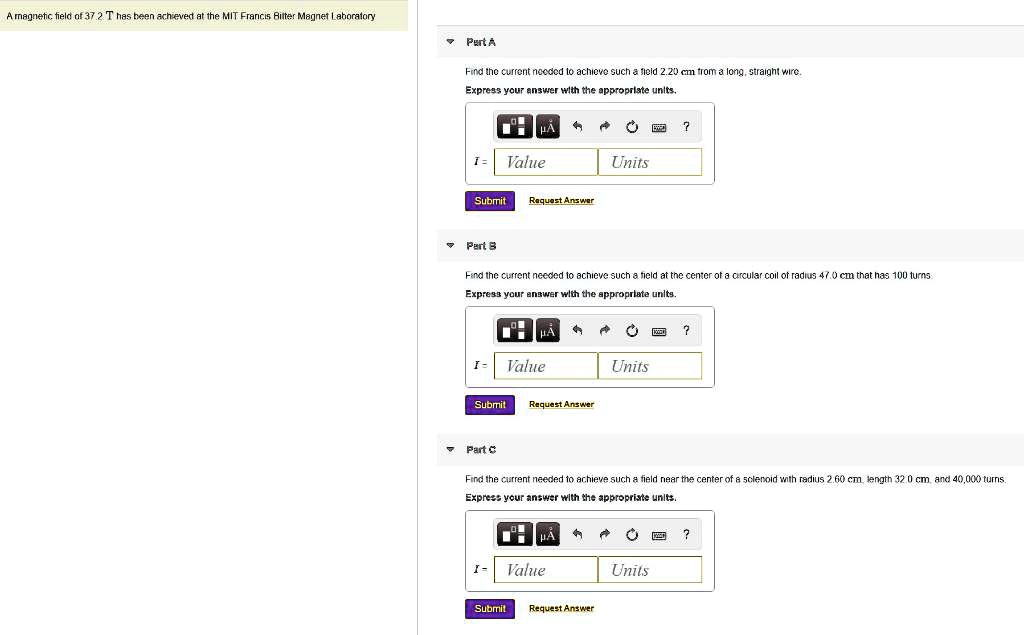
Task: Collapse the Part B section
Action: 450,246
